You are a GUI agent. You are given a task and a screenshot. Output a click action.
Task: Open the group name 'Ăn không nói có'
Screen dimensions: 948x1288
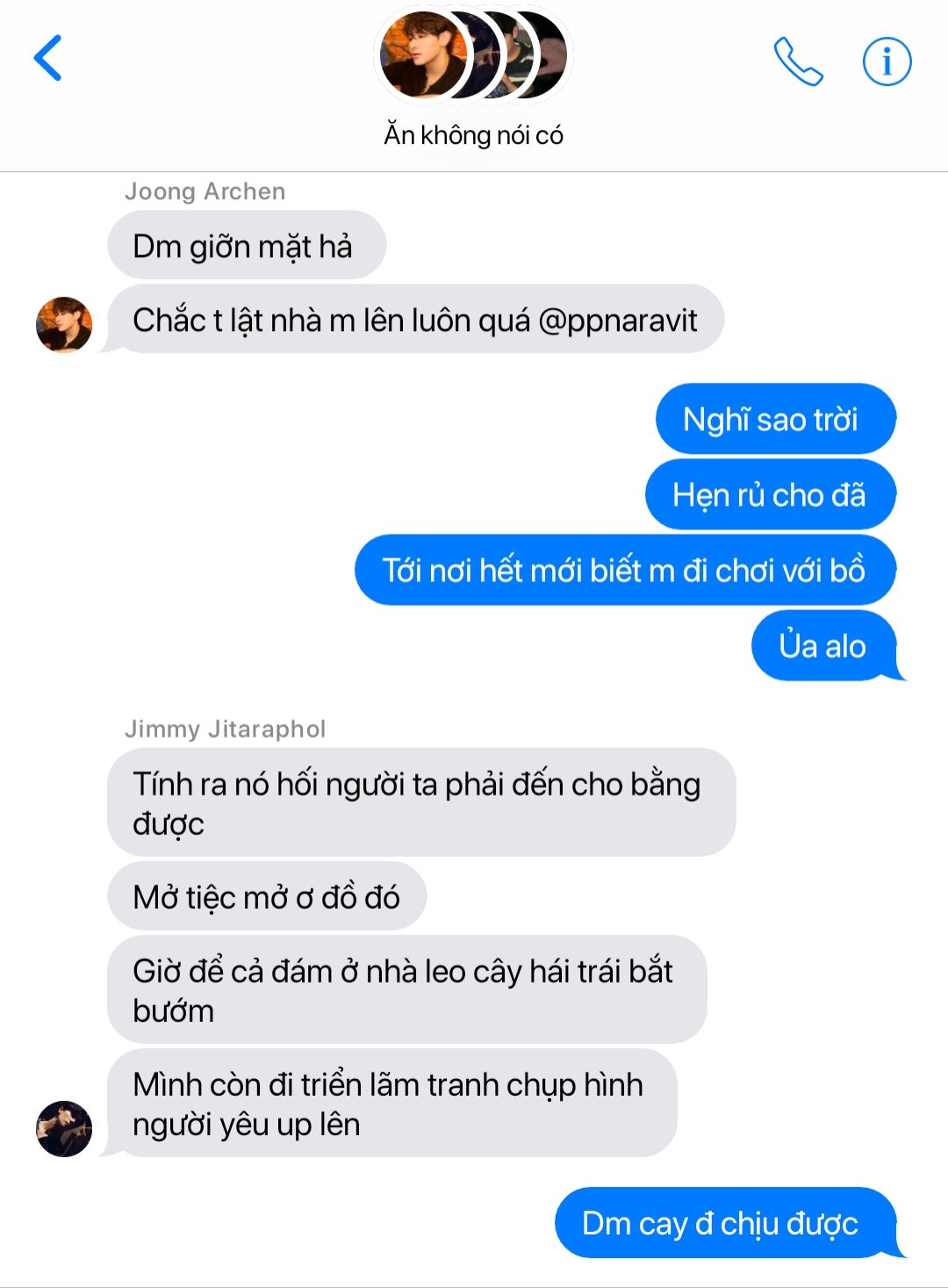pos(473,135)
